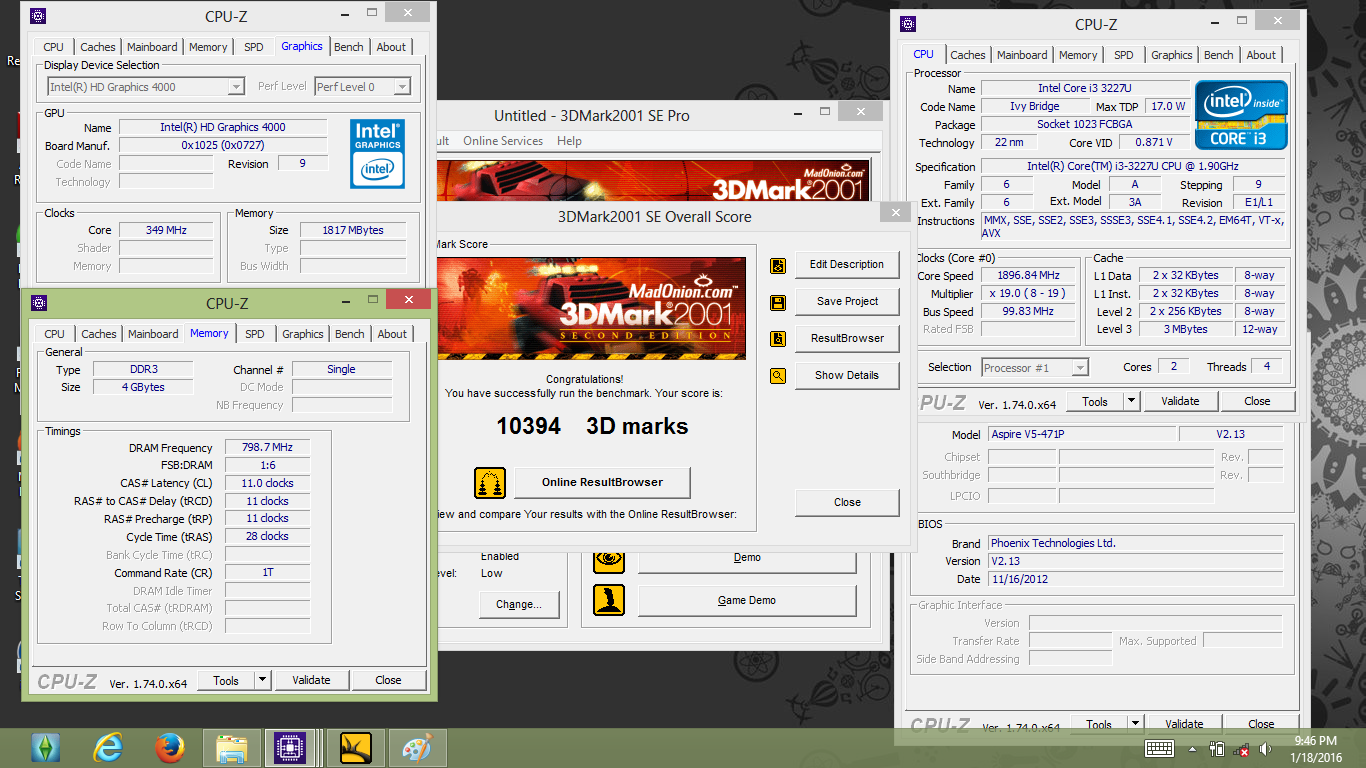1366x768 pixels.
Task: Click Validate in CPU-Z Memory window
Action: coord(311,680)
